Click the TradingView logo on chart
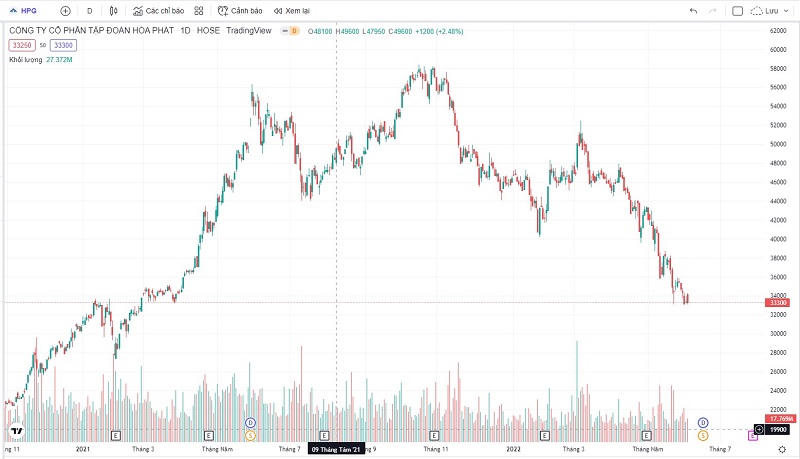 click(x=16, y=431)
